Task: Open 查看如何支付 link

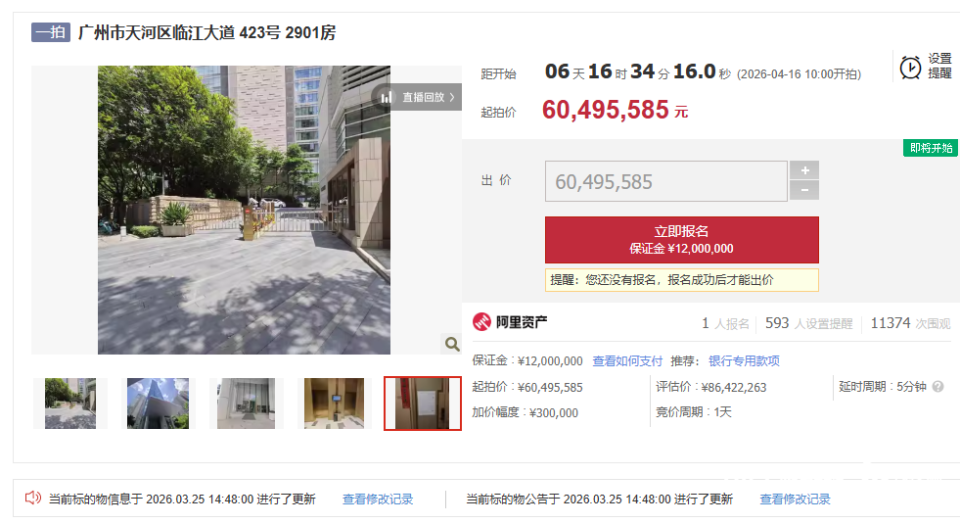Action: pyautogui.click(x=627, y=361)
